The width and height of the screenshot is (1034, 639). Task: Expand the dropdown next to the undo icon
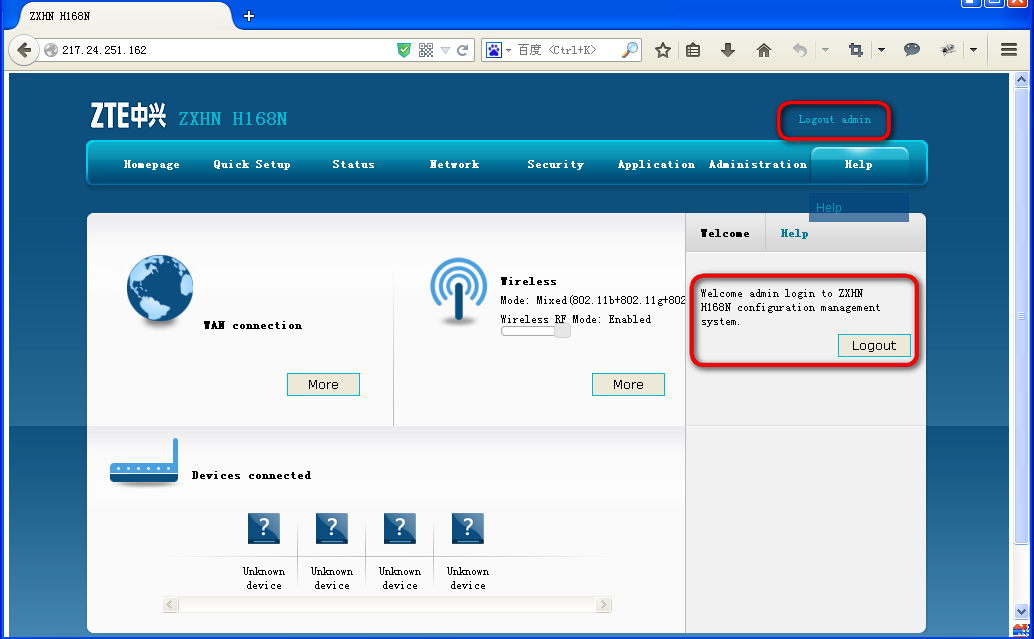(x=825, y=50)
